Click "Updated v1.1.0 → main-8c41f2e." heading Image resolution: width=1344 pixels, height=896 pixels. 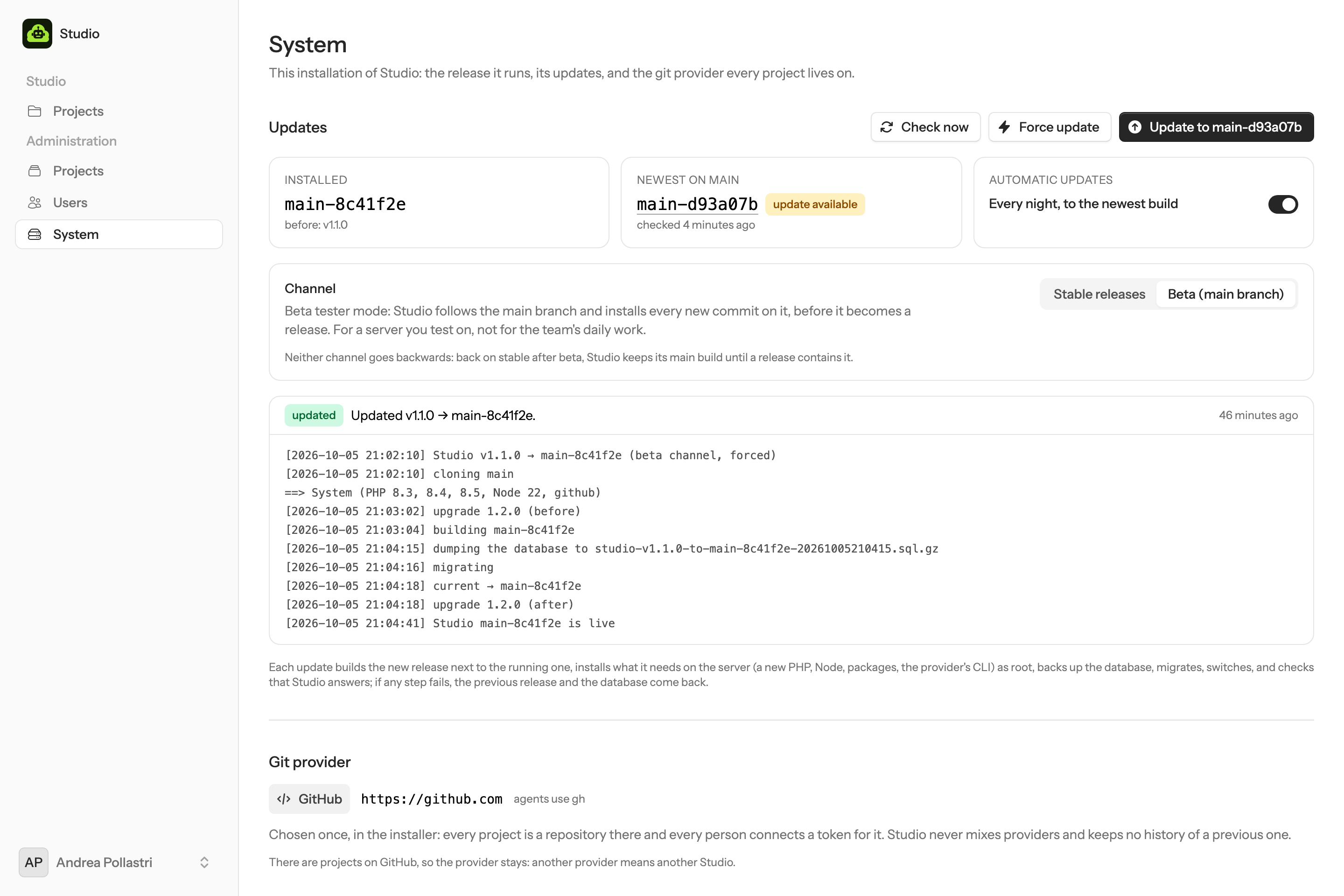coord(443,415)
